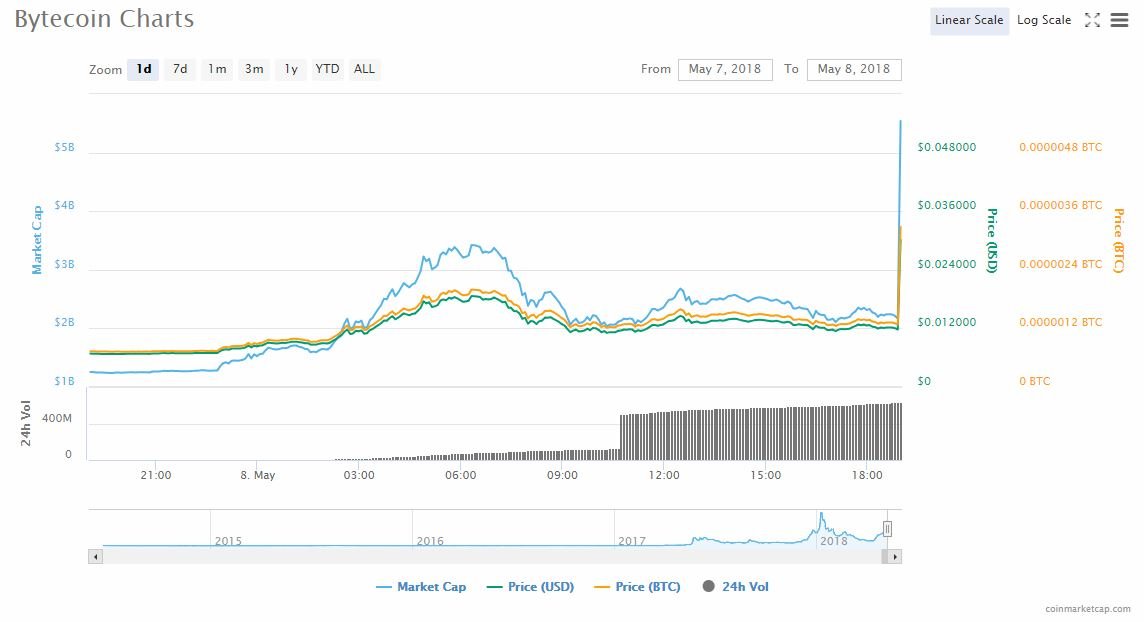1144x622 pixels.
Task: Select the 1d zoom range
Action: click(143, 69)
